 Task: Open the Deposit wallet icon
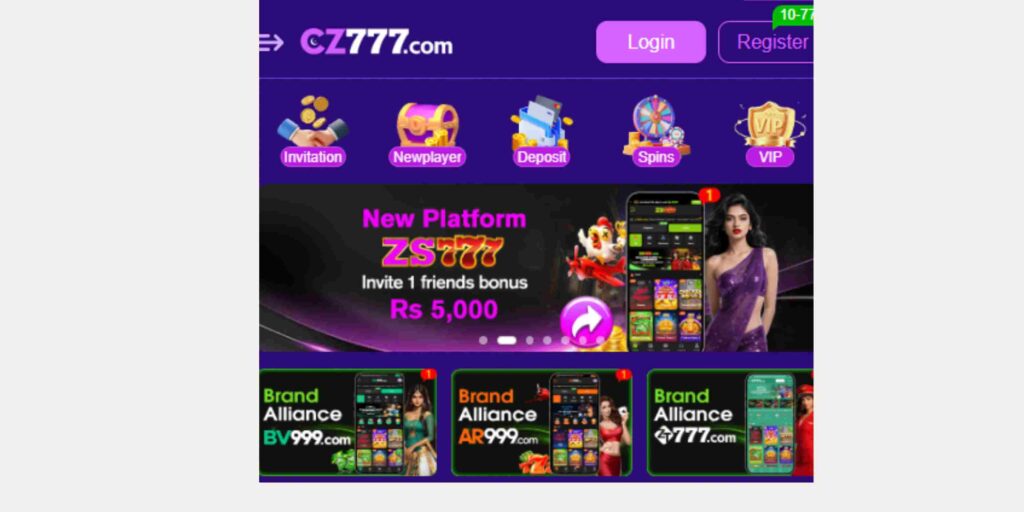click(x=541, y=123)
